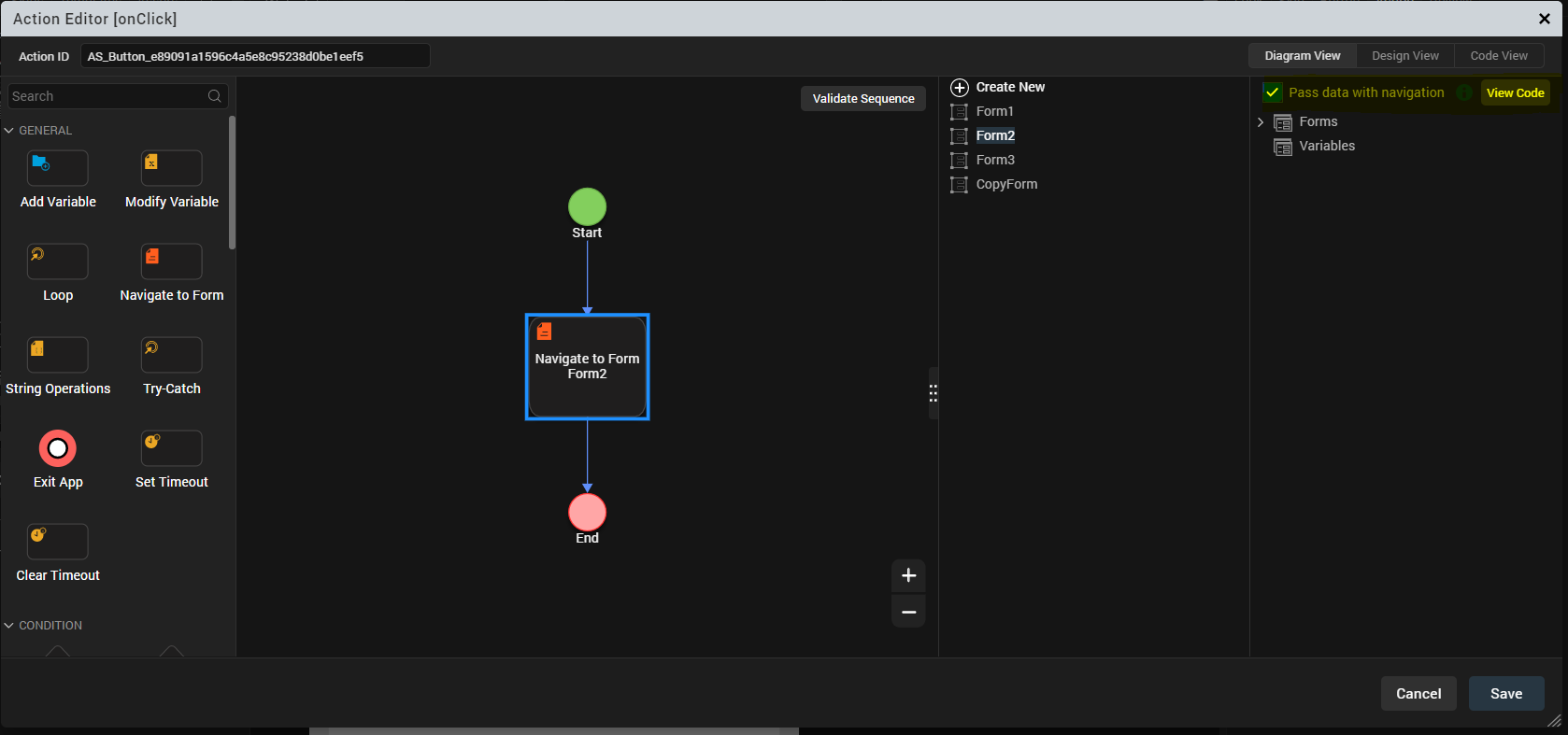Switch to the Design View tab
The image size is (1568, 735).
(1404, 56)
